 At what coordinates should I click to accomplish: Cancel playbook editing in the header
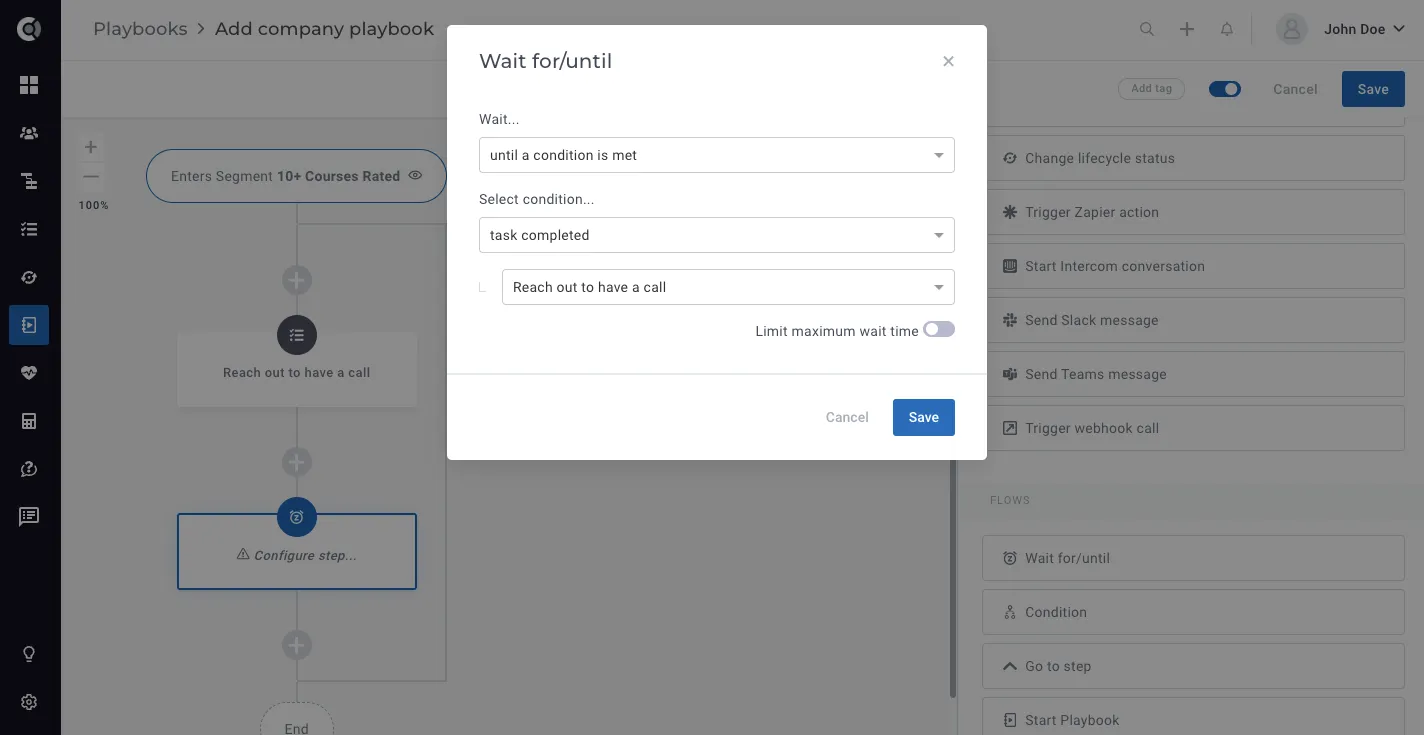(x=1295, y=89)
